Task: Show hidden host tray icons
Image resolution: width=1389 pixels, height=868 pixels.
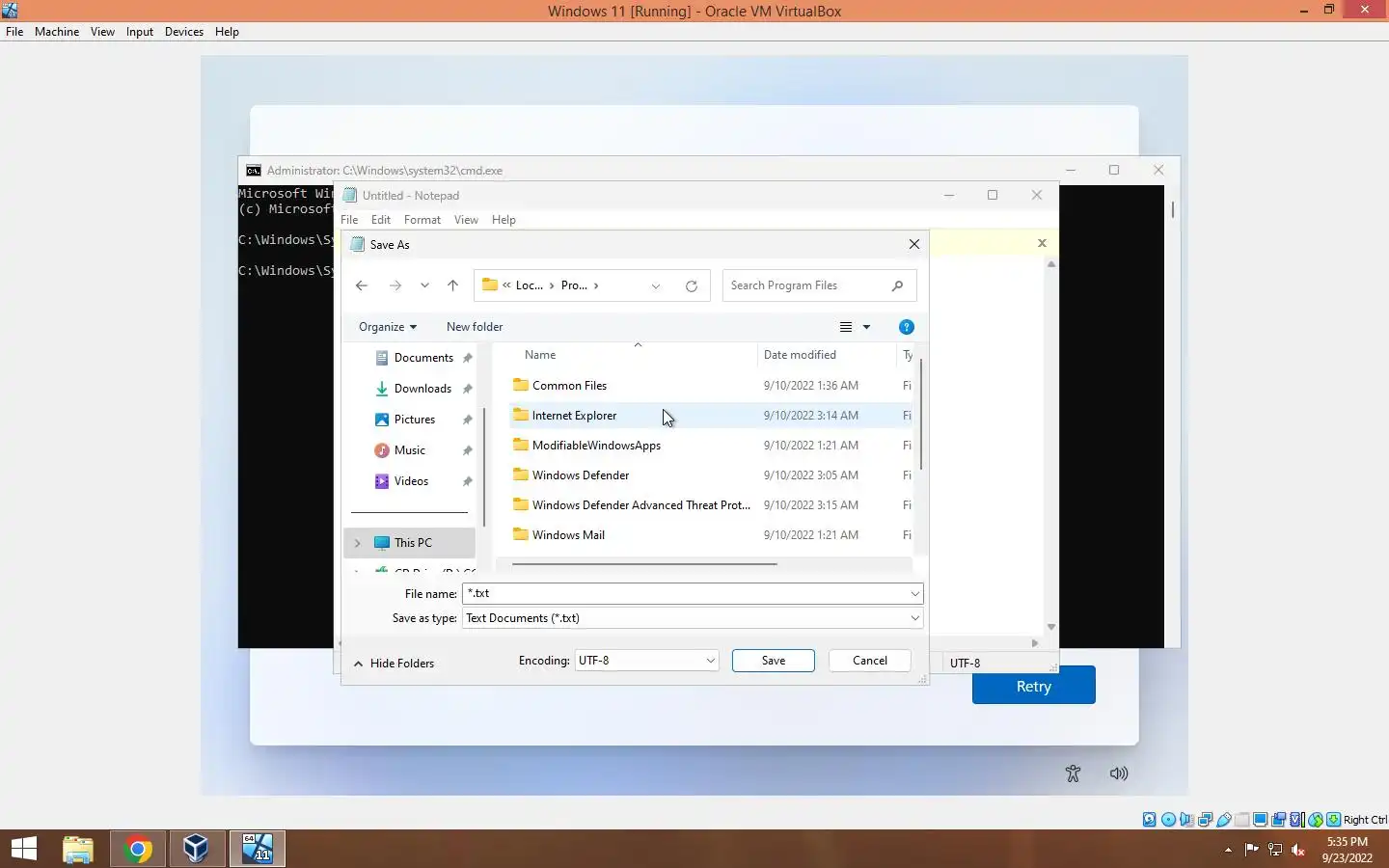Action: click(x=1228, y=850)
